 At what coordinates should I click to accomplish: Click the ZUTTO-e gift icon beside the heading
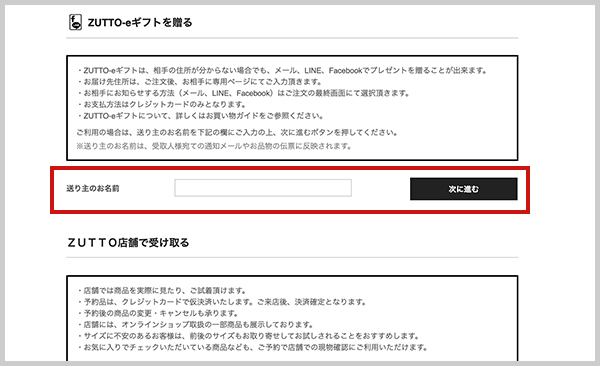point(75,22)
